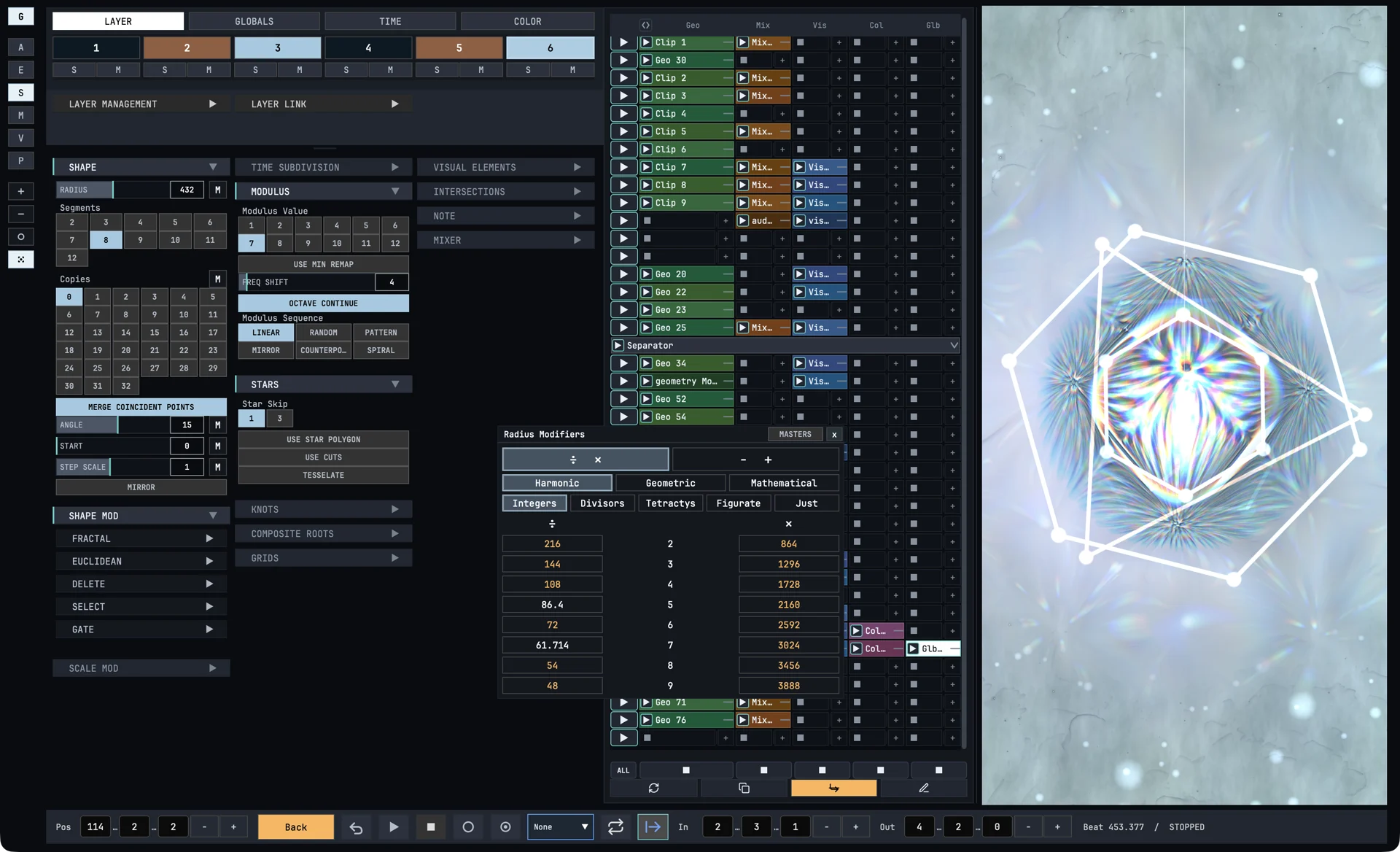Click the Tesselate button
This screenshot has height=852, width=1400.
click(x=323, y=475)
